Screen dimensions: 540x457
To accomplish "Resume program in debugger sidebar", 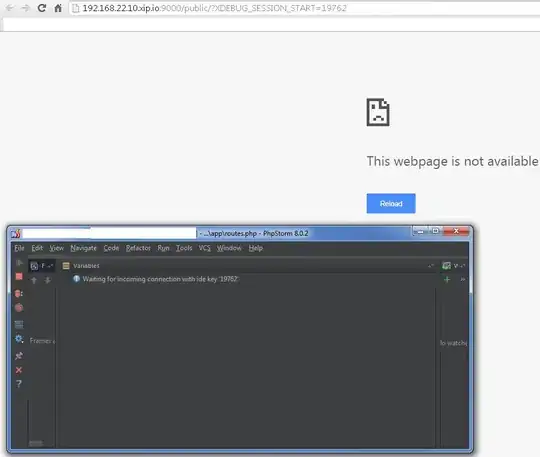I will (x=19, y=263).
